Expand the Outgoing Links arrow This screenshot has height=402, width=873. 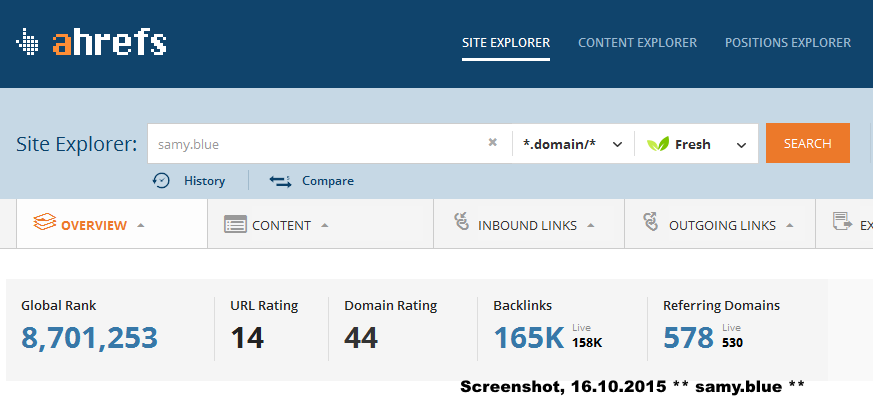[789, 225]
